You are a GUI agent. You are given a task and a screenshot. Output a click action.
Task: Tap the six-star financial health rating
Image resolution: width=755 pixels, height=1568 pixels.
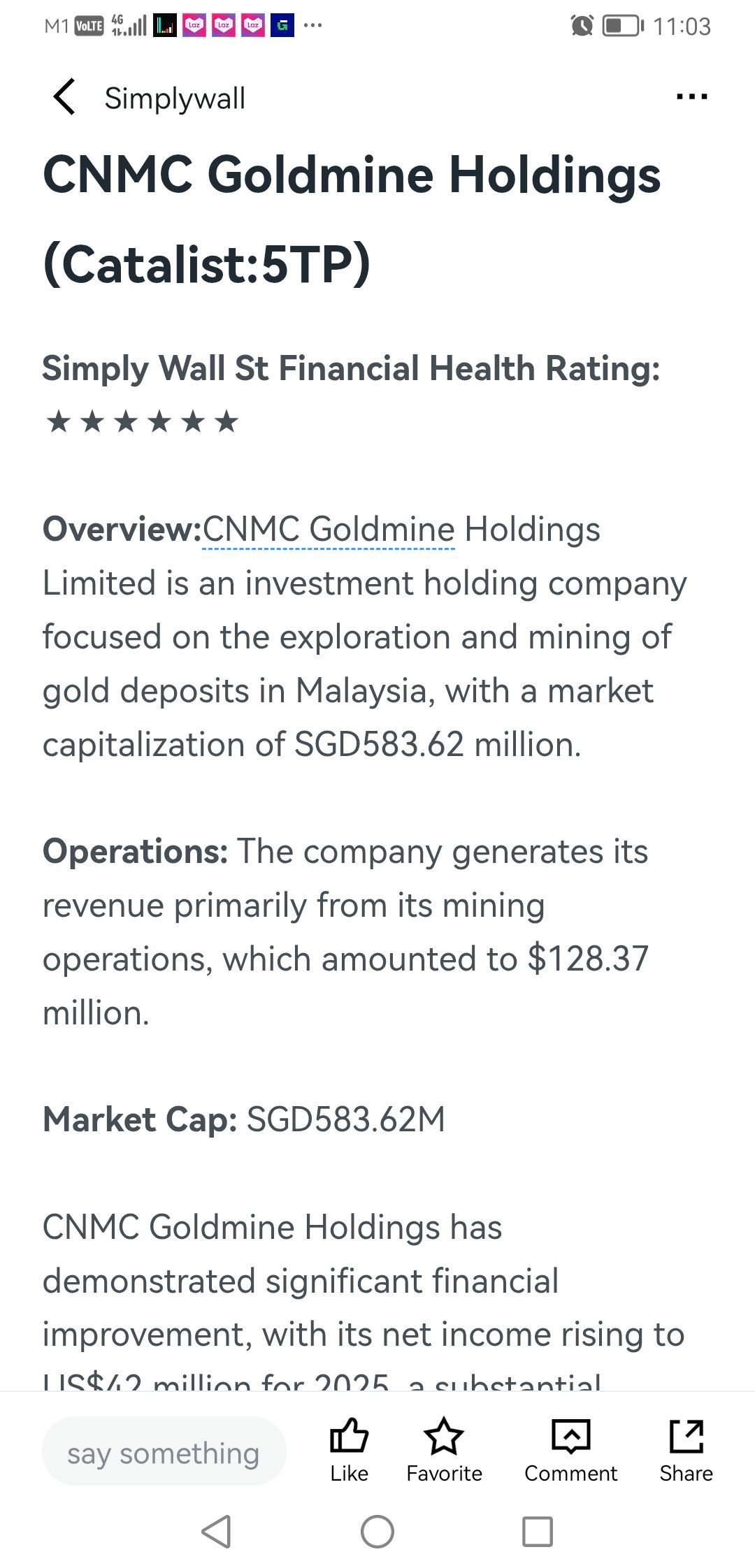[x=143, y=421]
